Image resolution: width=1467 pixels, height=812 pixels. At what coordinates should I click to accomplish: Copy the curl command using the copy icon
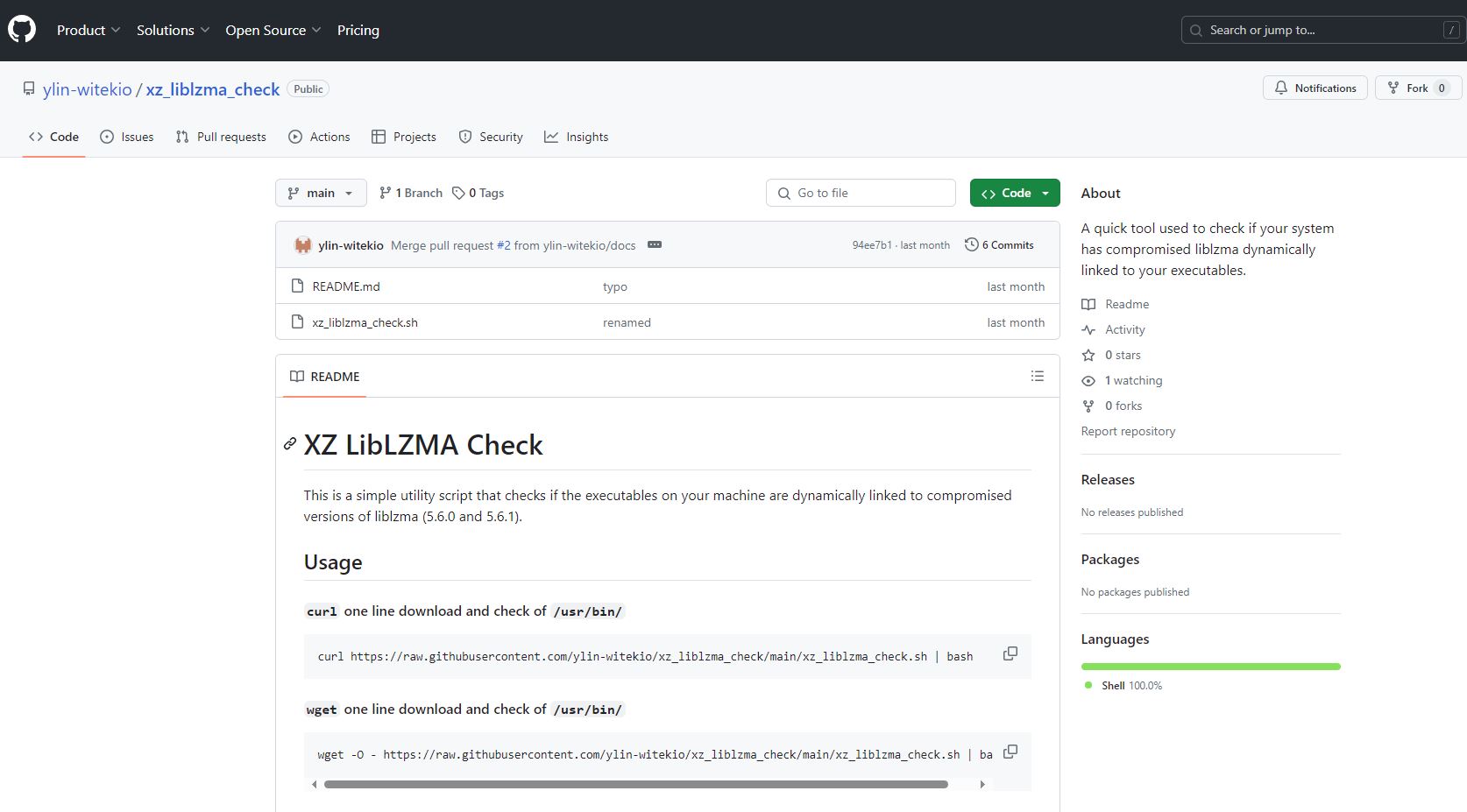(1010, 653)
